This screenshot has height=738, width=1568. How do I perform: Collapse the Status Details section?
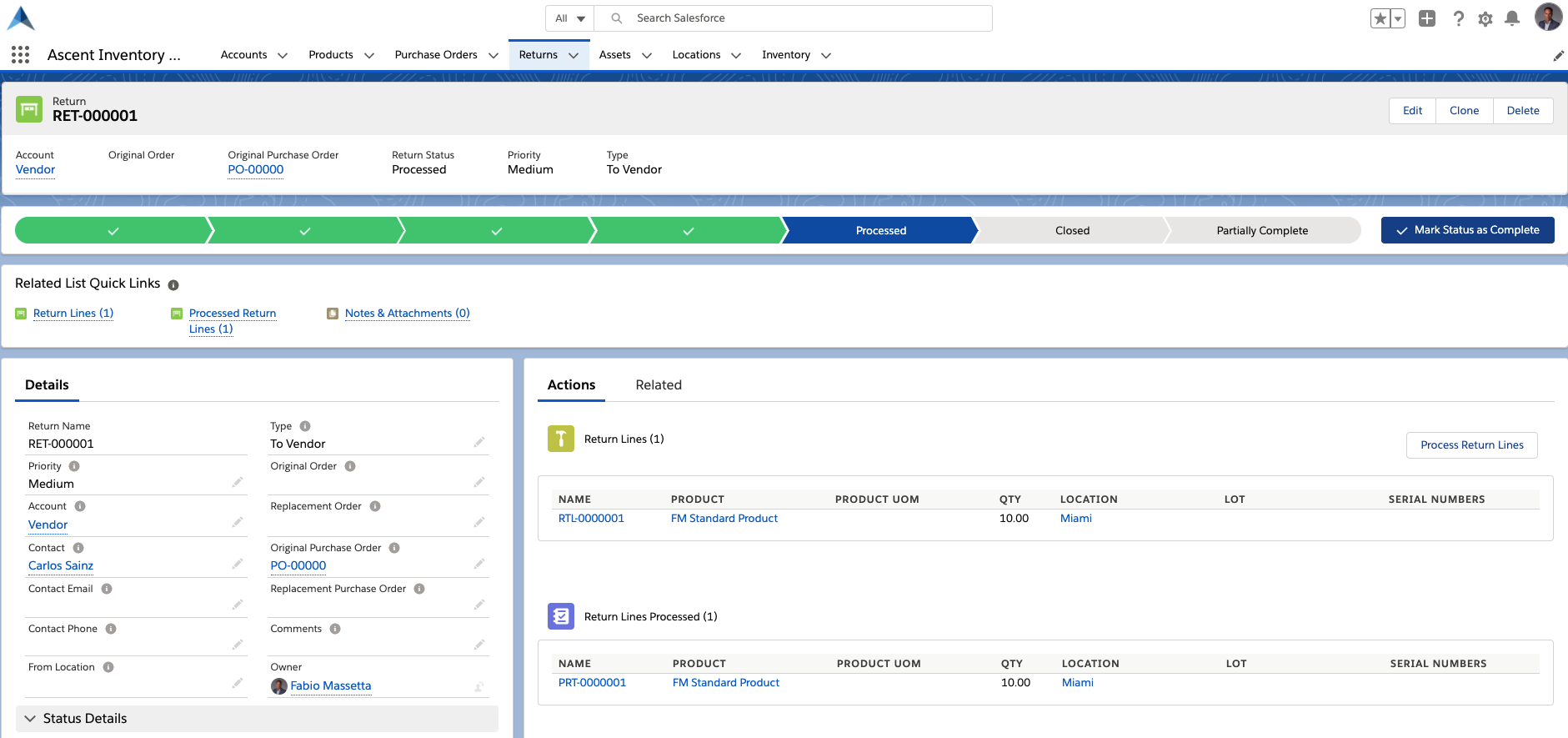pos(257,719)
